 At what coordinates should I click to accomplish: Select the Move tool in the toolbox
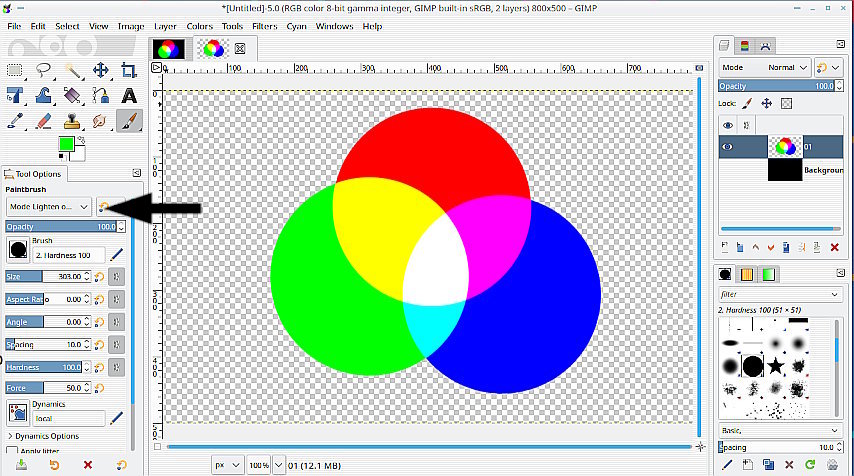100,70
